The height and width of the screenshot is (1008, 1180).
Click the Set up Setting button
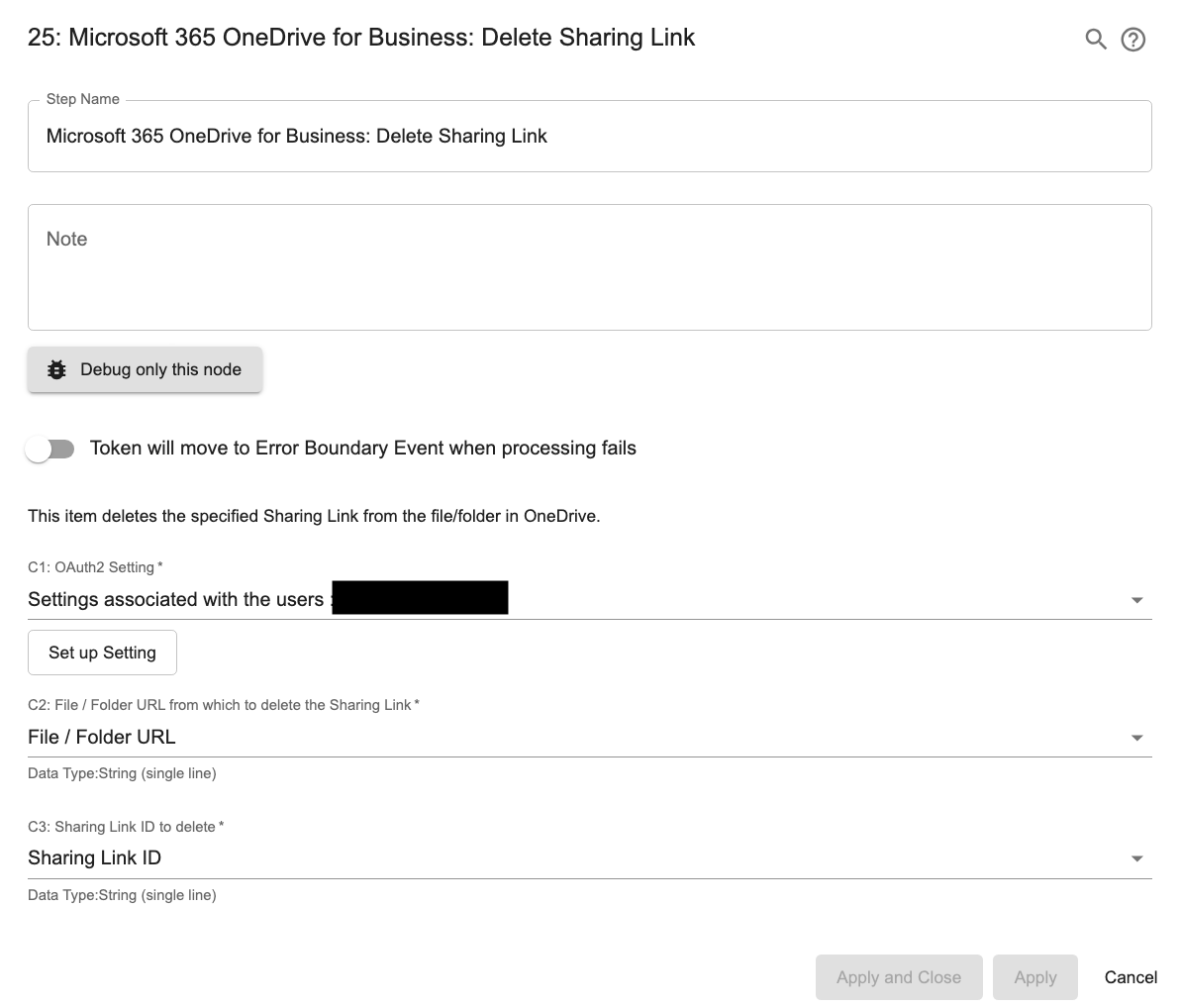pyautogui.click(x=102, y=652)
